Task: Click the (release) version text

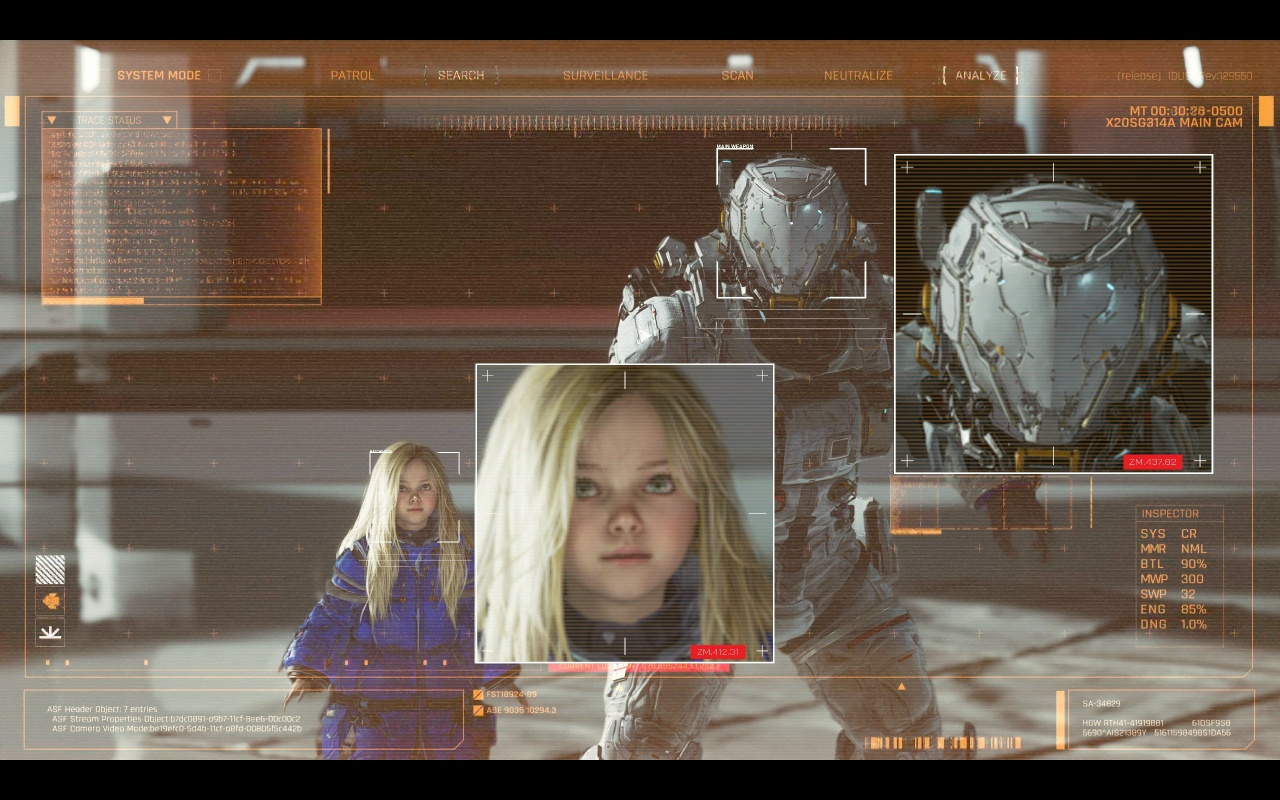Action: [x=1139, y=76]
